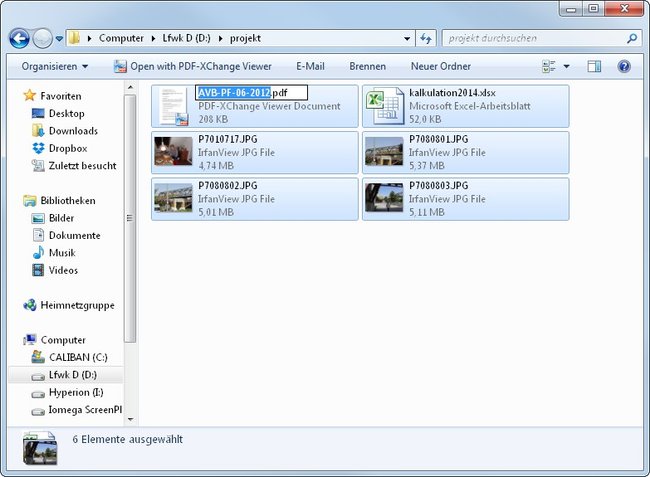Open the view options dropdown arrow

click(566, 66)
